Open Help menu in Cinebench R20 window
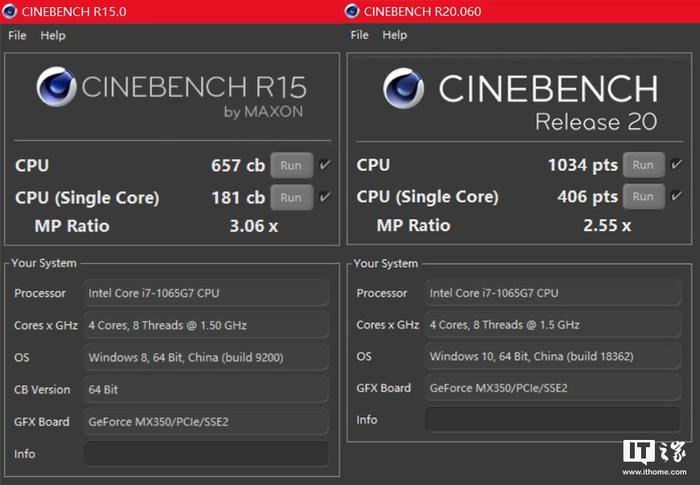The width and height of the screenshot is (700, 485). [x=395, y=35]
